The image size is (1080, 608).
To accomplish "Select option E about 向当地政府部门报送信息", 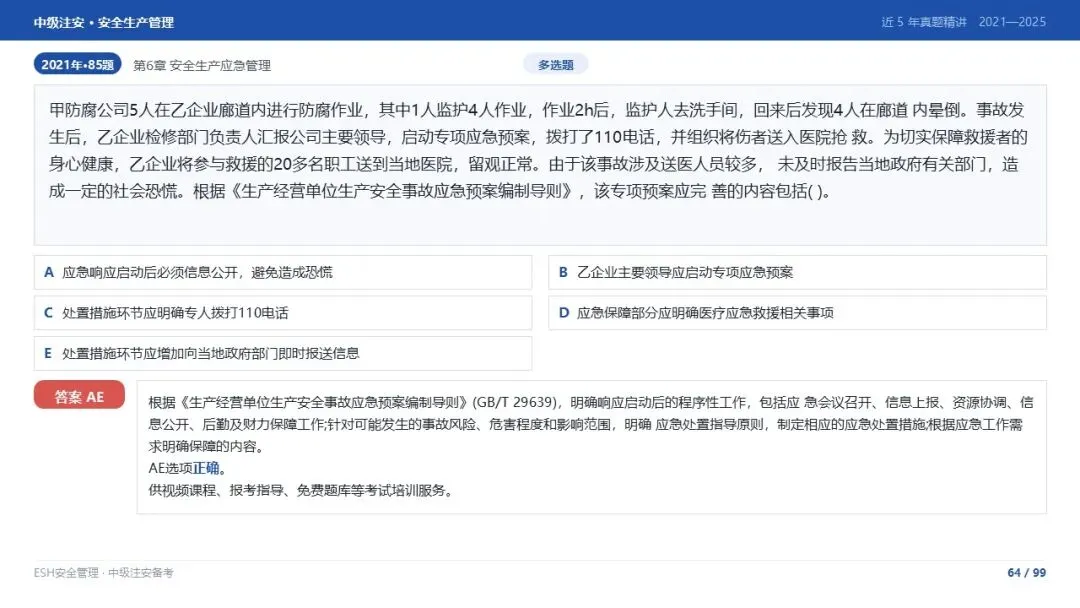I will 282,354.
